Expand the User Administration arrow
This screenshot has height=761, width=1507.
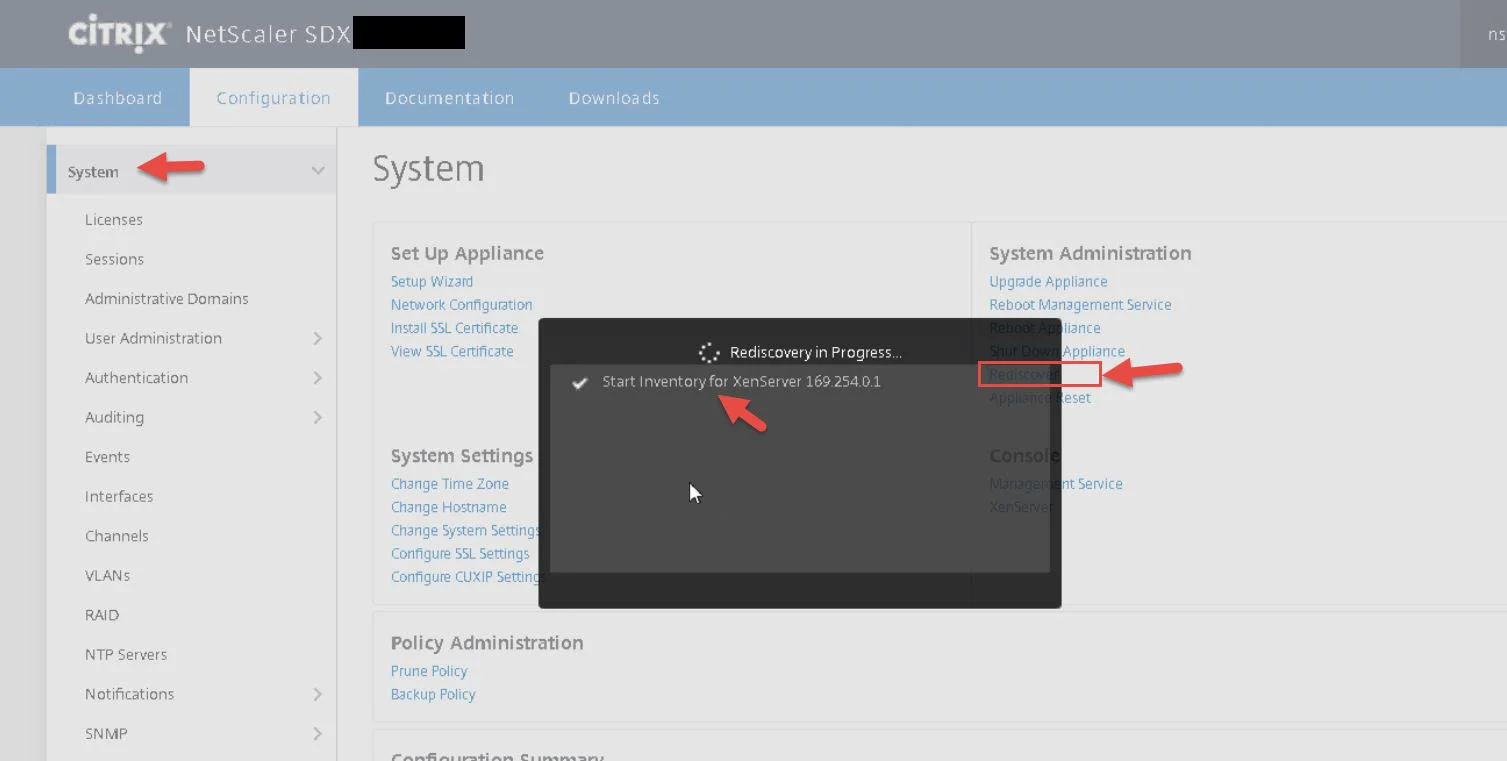[318, 338]
